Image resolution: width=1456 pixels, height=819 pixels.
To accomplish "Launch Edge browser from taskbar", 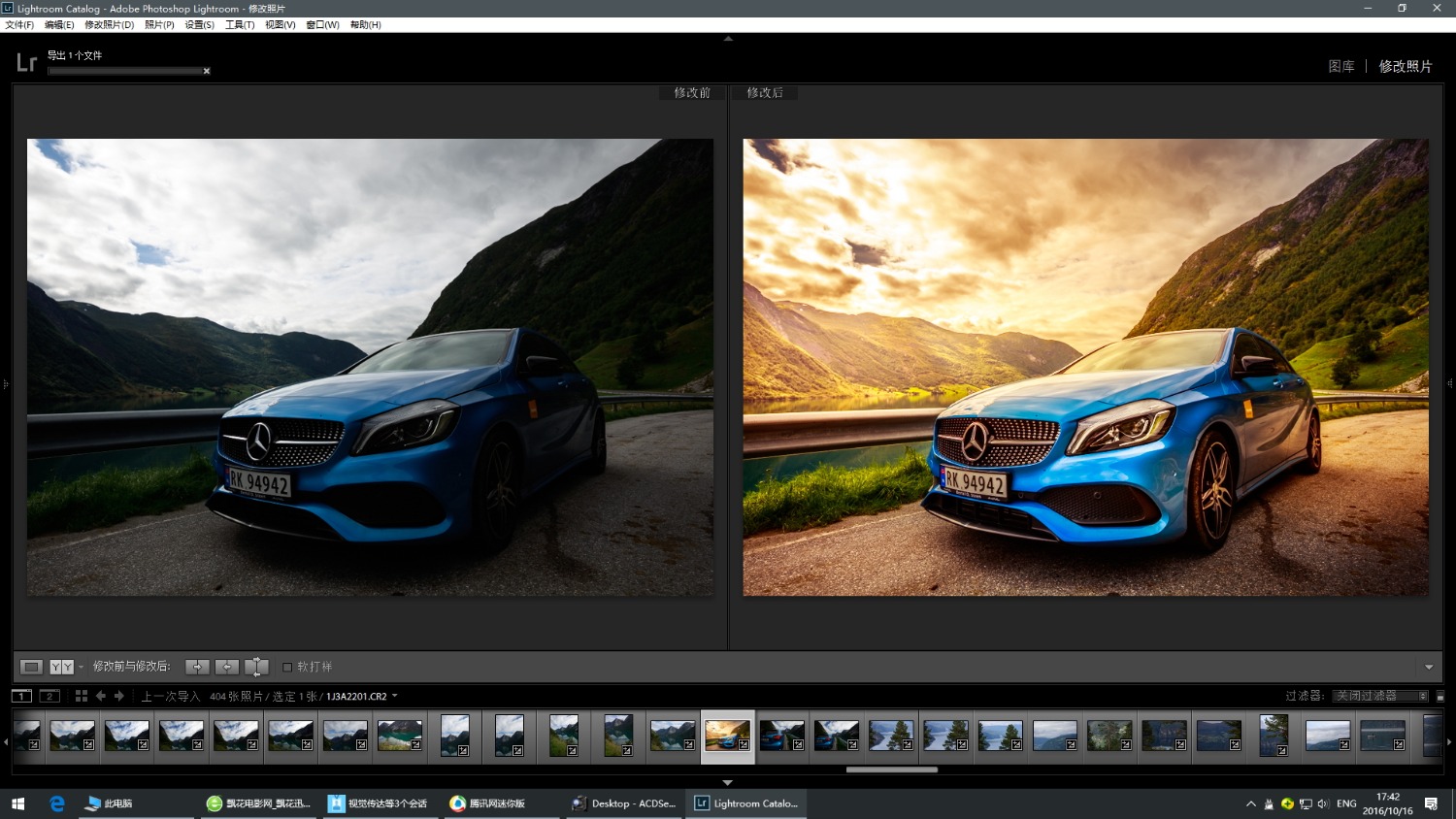I will point(57,803).
